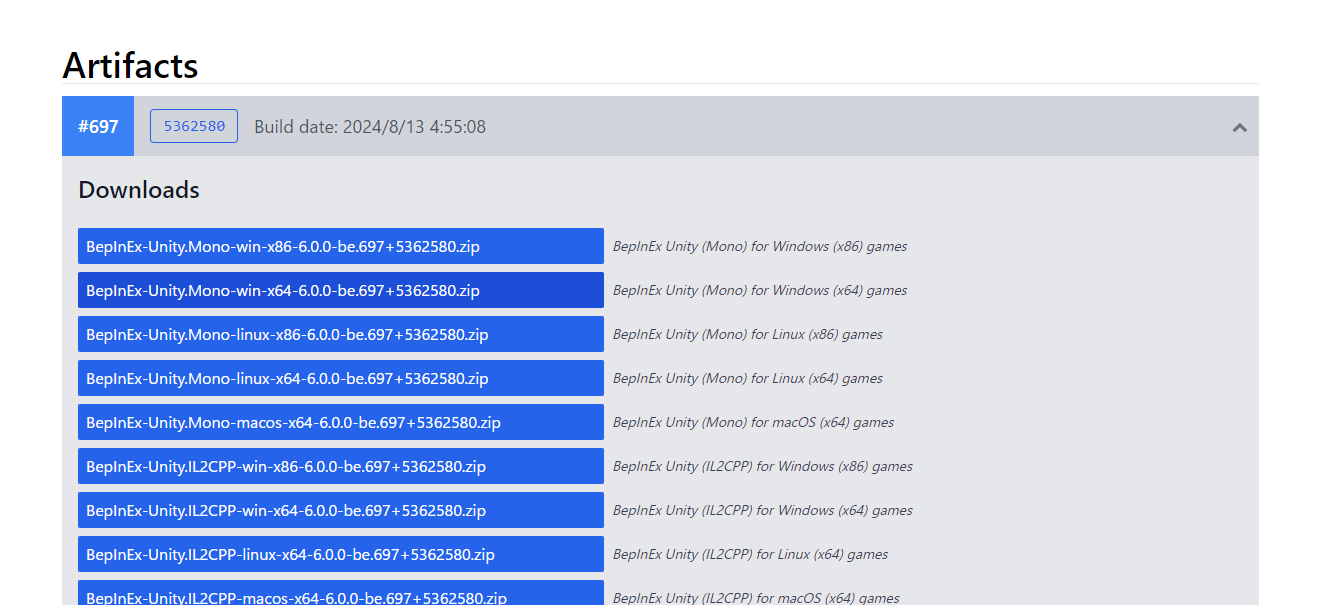Screen dimensions: 1331x605
Task: Download BepInEx-Unity.IL2CPP-linux-x64 zip
Action: tap(341, 554)
